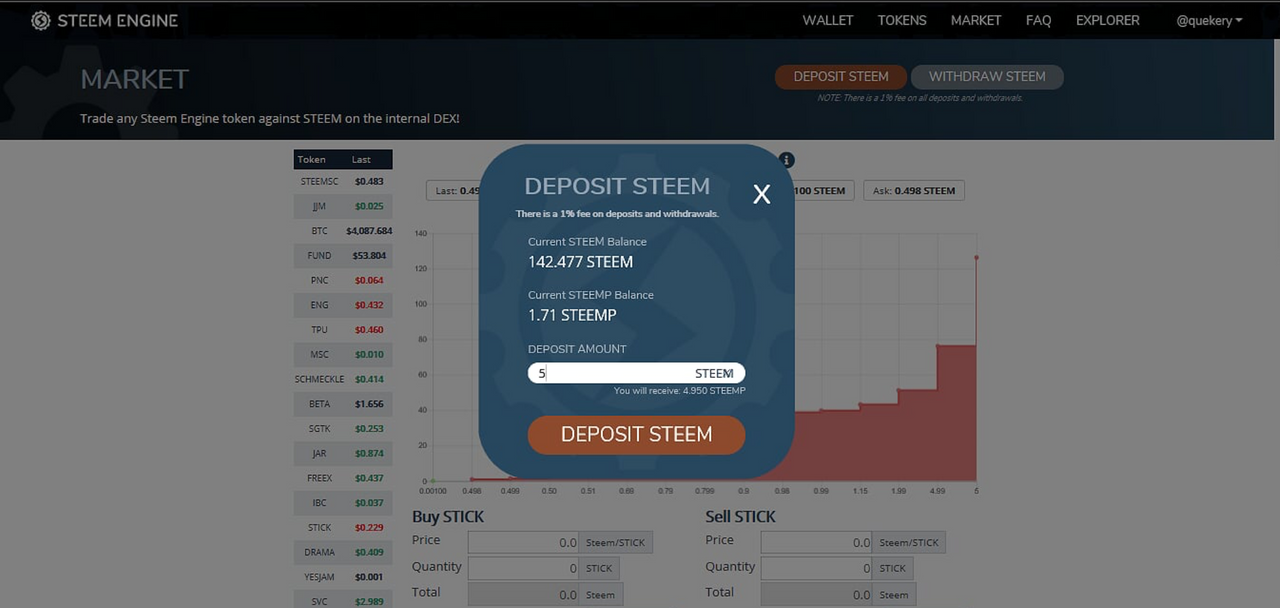Screen dimensions: 1280x608
Task: Click the Sell STICK Total field
Action: [816, 594]
